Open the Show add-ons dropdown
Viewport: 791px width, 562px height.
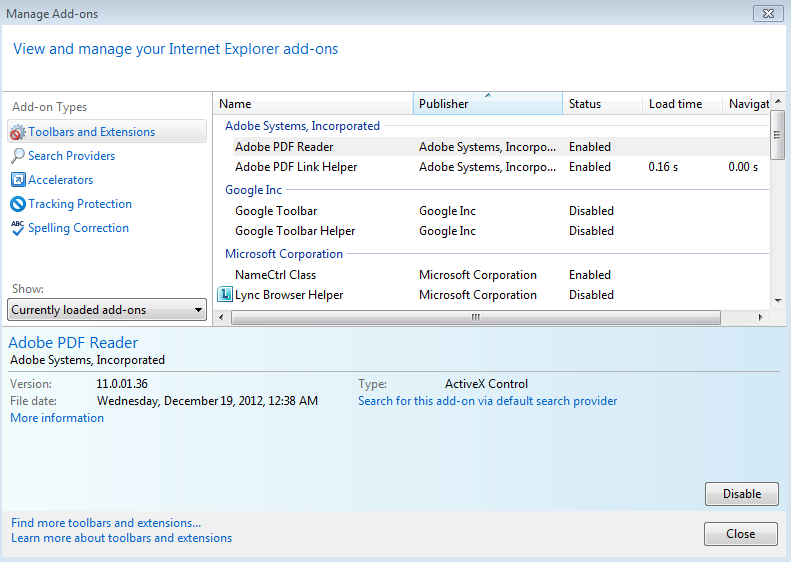coord(107,310)
